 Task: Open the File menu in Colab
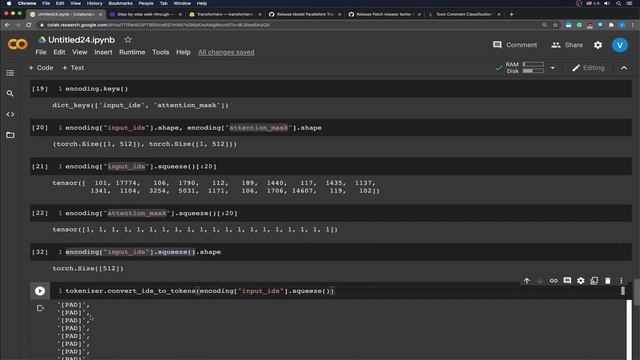[x=41, y=52]
